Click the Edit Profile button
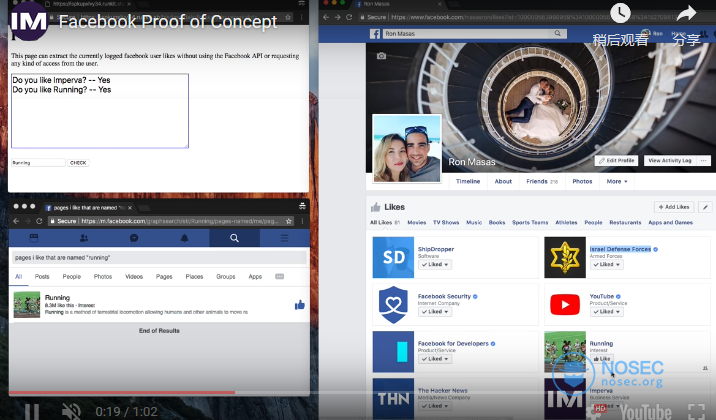This screenshot has height=420, width=716. [x=616, y=161]
